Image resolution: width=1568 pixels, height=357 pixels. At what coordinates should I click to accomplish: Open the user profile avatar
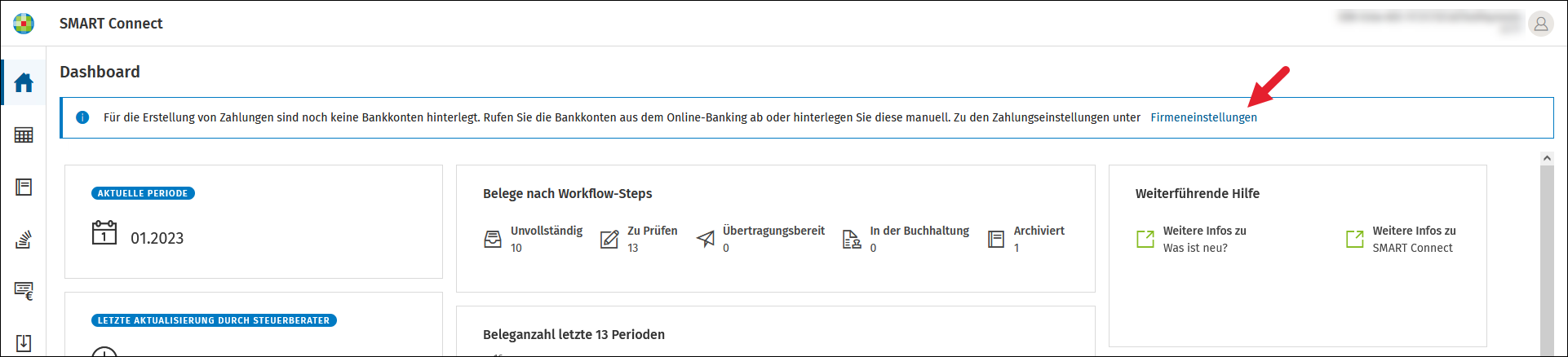tap(1540, 24)
